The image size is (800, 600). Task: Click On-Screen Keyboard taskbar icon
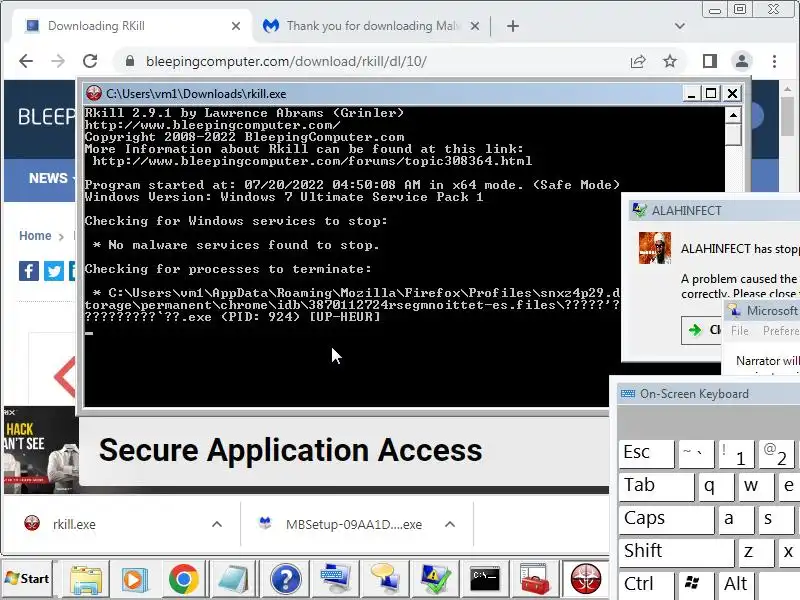click(x=334, y=579)
